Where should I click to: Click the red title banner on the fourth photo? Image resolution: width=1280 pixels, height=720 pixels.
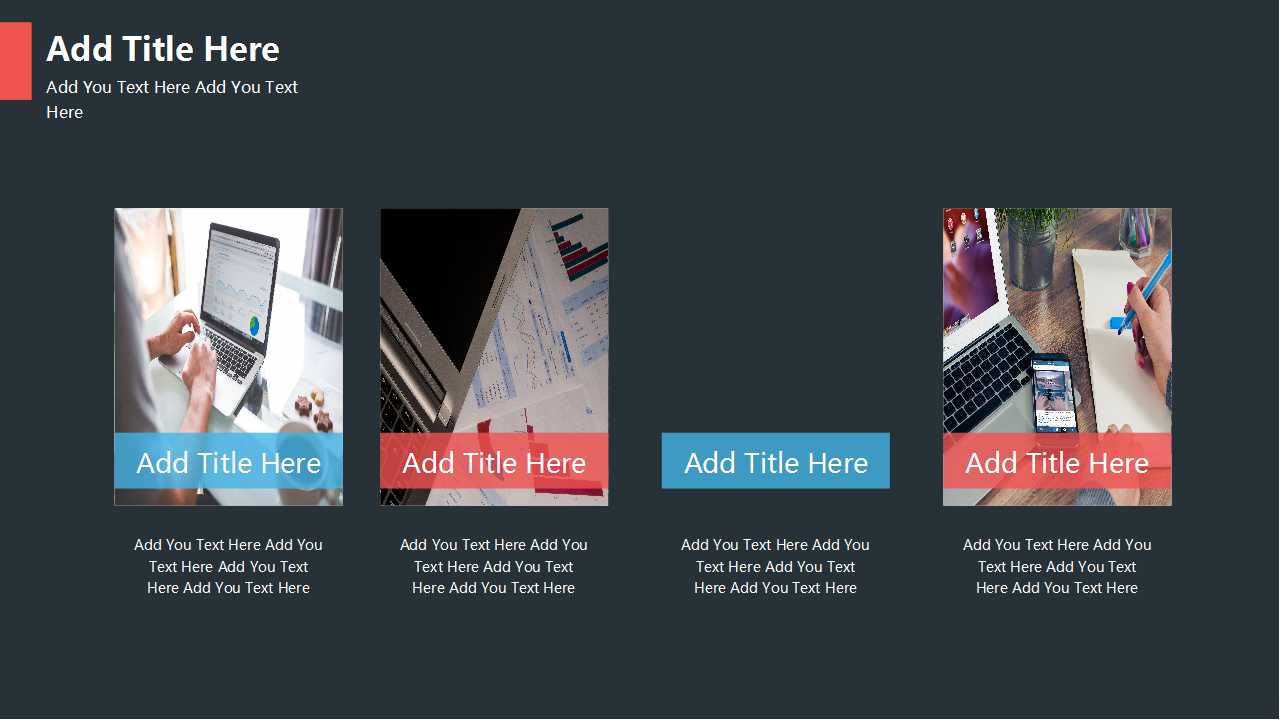(1057, 461)
